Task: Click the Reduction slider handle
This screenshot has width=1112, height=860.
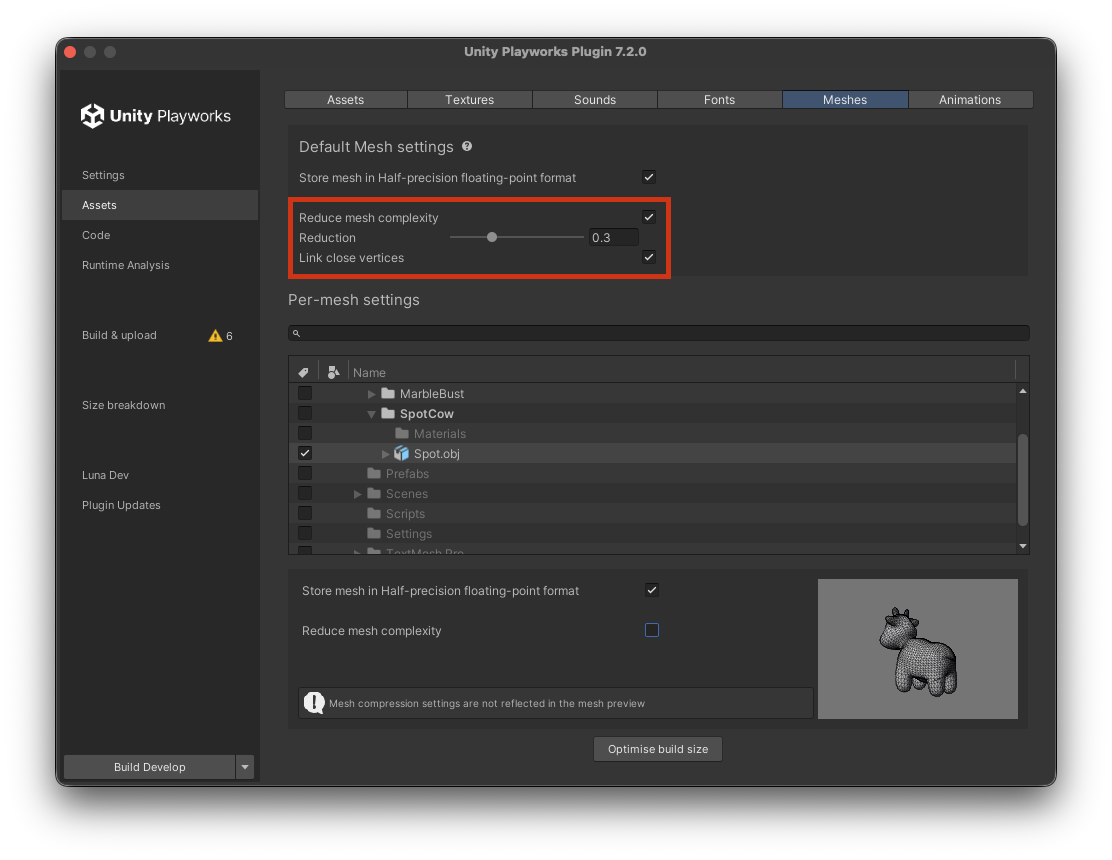Action: (x=491, y=237)
